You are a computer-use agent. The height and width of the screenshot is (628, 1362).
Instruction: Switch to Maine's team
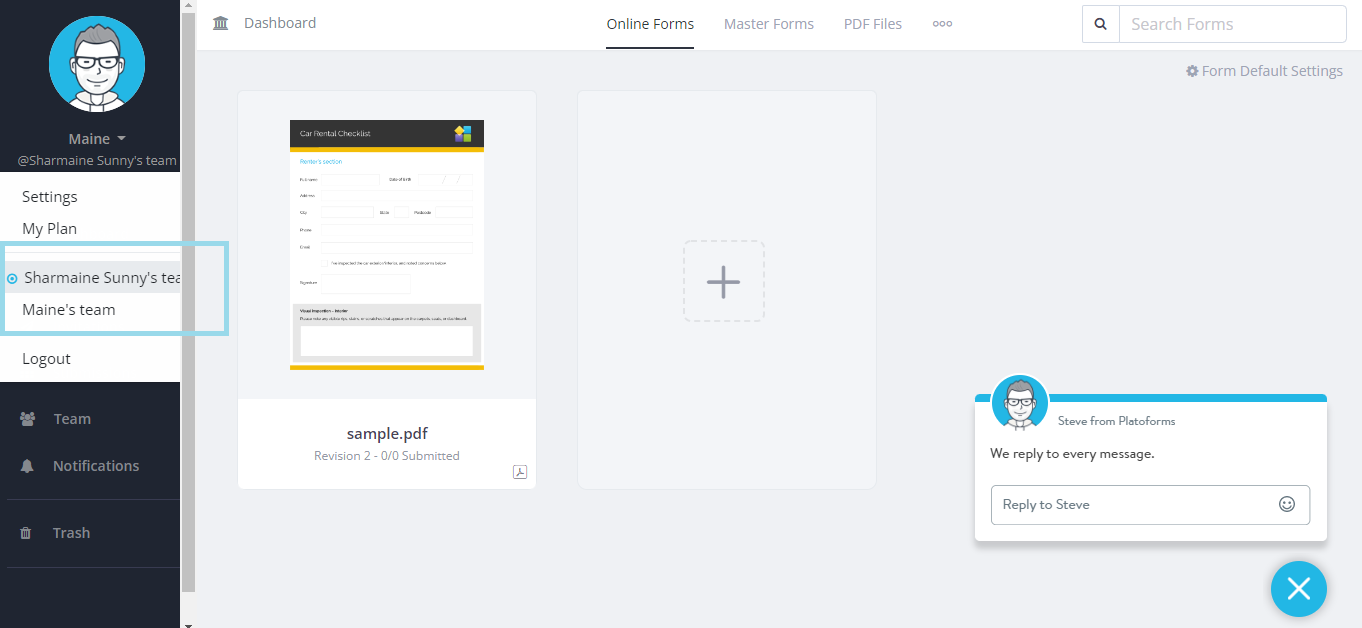tap(69, 310)
